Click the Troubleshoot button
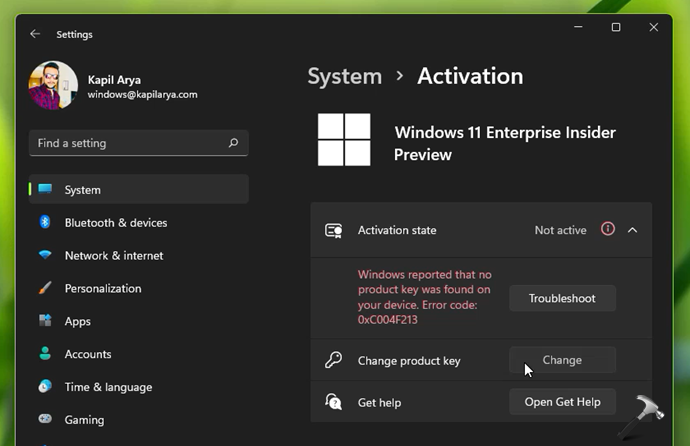This screenshot has height=446, width=690. 562,298
